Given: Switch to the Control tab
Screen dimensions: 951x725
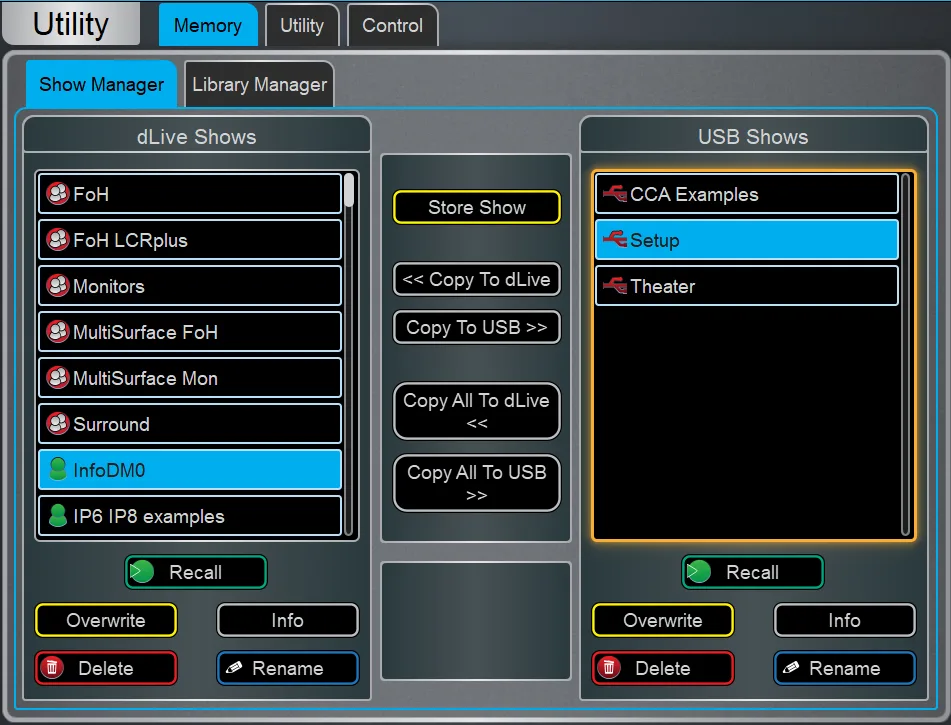Looking at the screenshot, I should click(x=392, y=25).
